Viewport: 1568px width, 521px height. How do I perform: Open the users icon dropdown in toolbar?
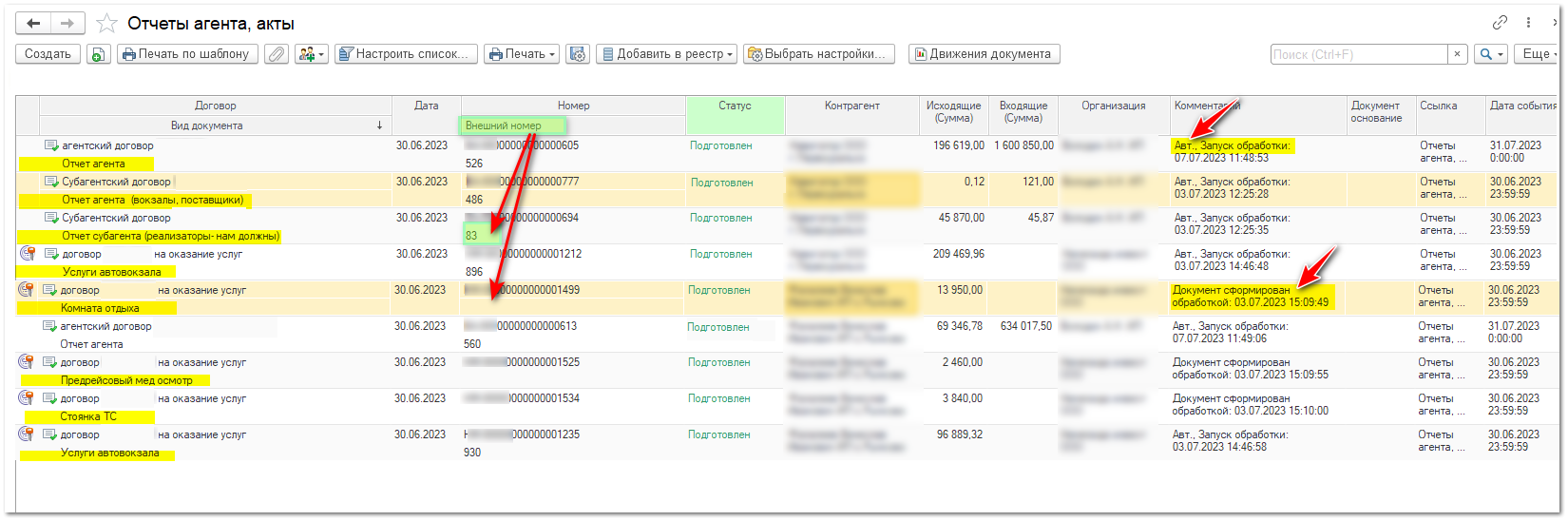311,54
